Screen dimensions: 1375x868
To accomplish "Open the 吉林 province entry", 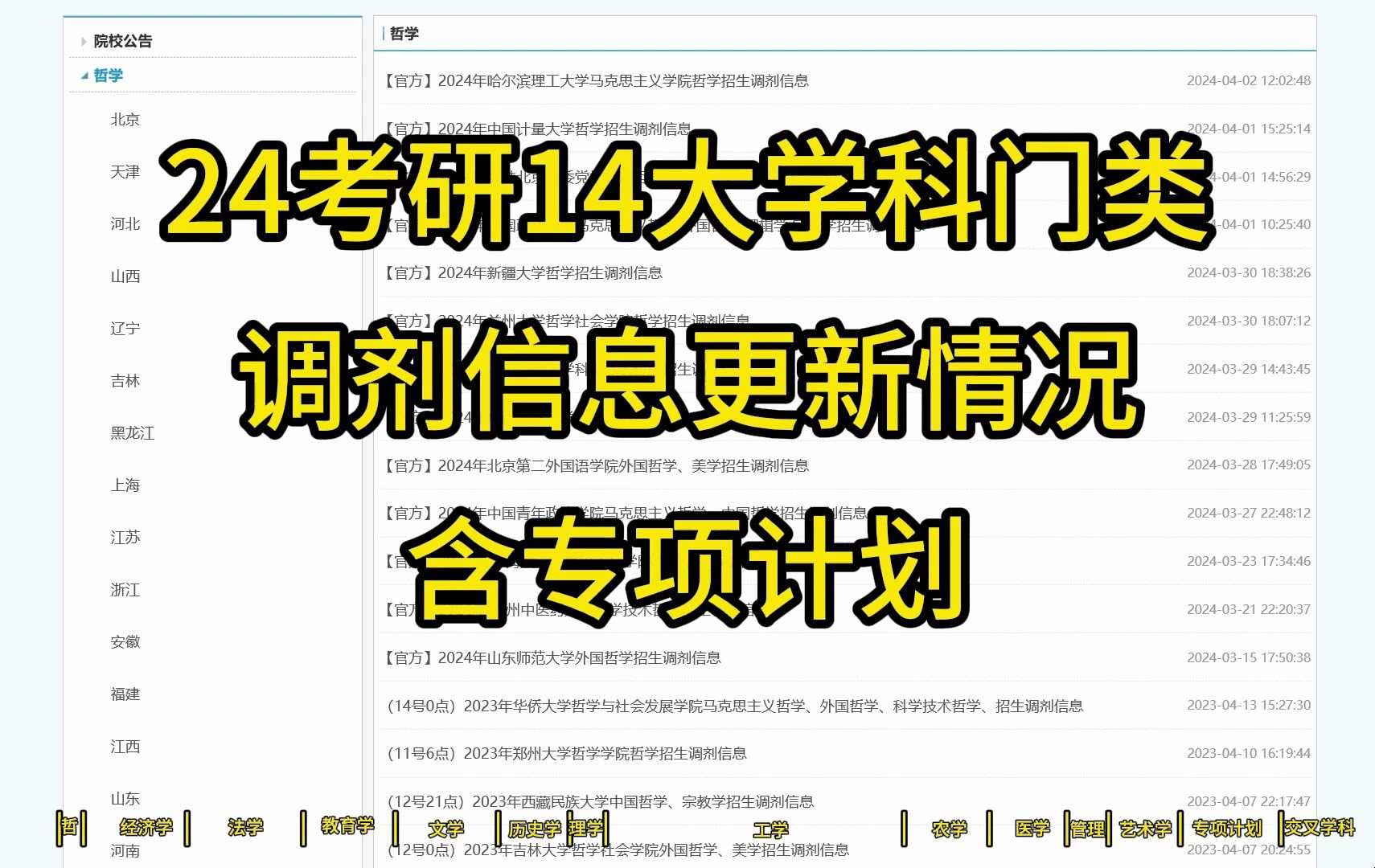I will pyautogui.click(x=125, y=381).
